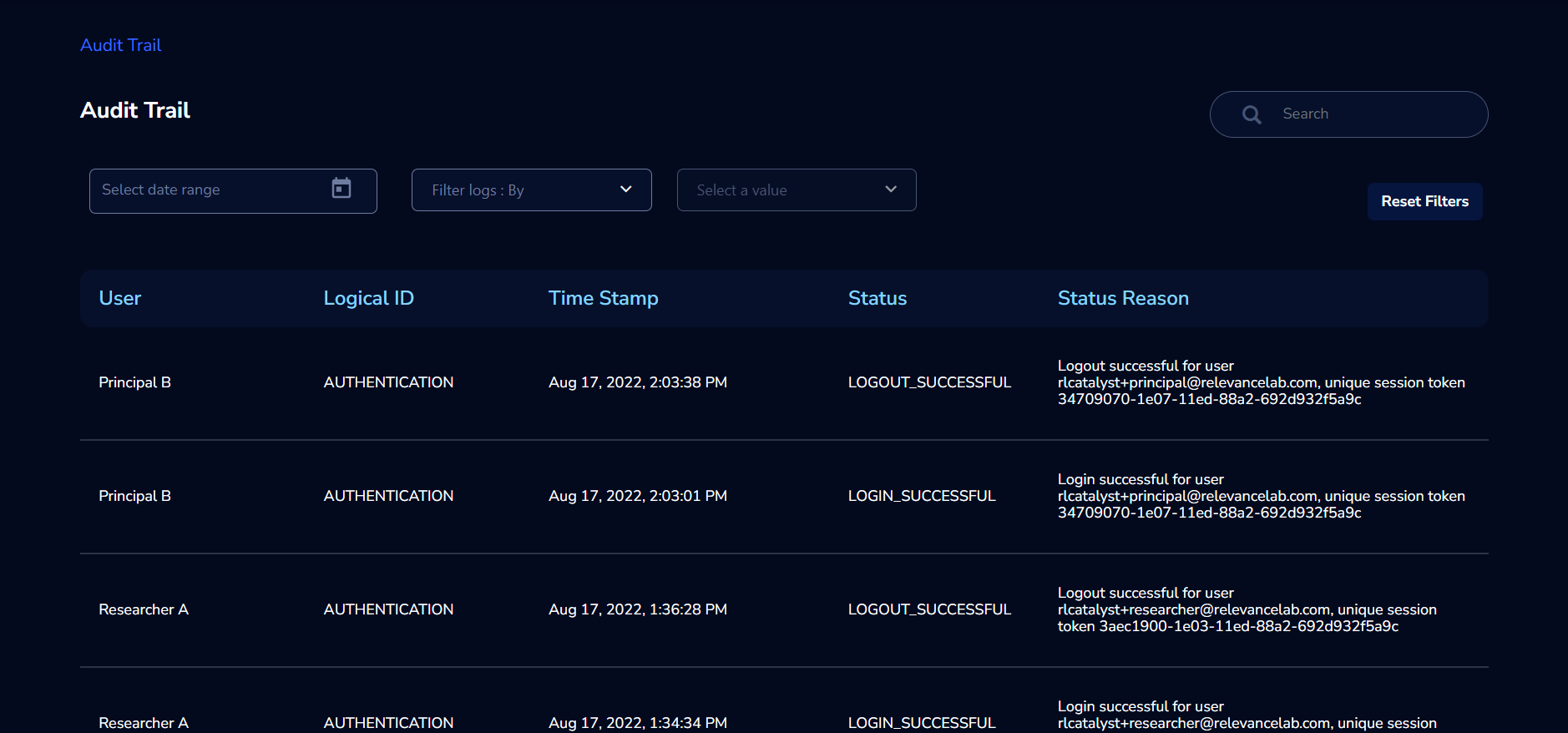This screenshot has width=1568, height=733.
Task: Click the timestamp Aug 17, 2022, 2:03:01 PM
Action: [638, 496]
